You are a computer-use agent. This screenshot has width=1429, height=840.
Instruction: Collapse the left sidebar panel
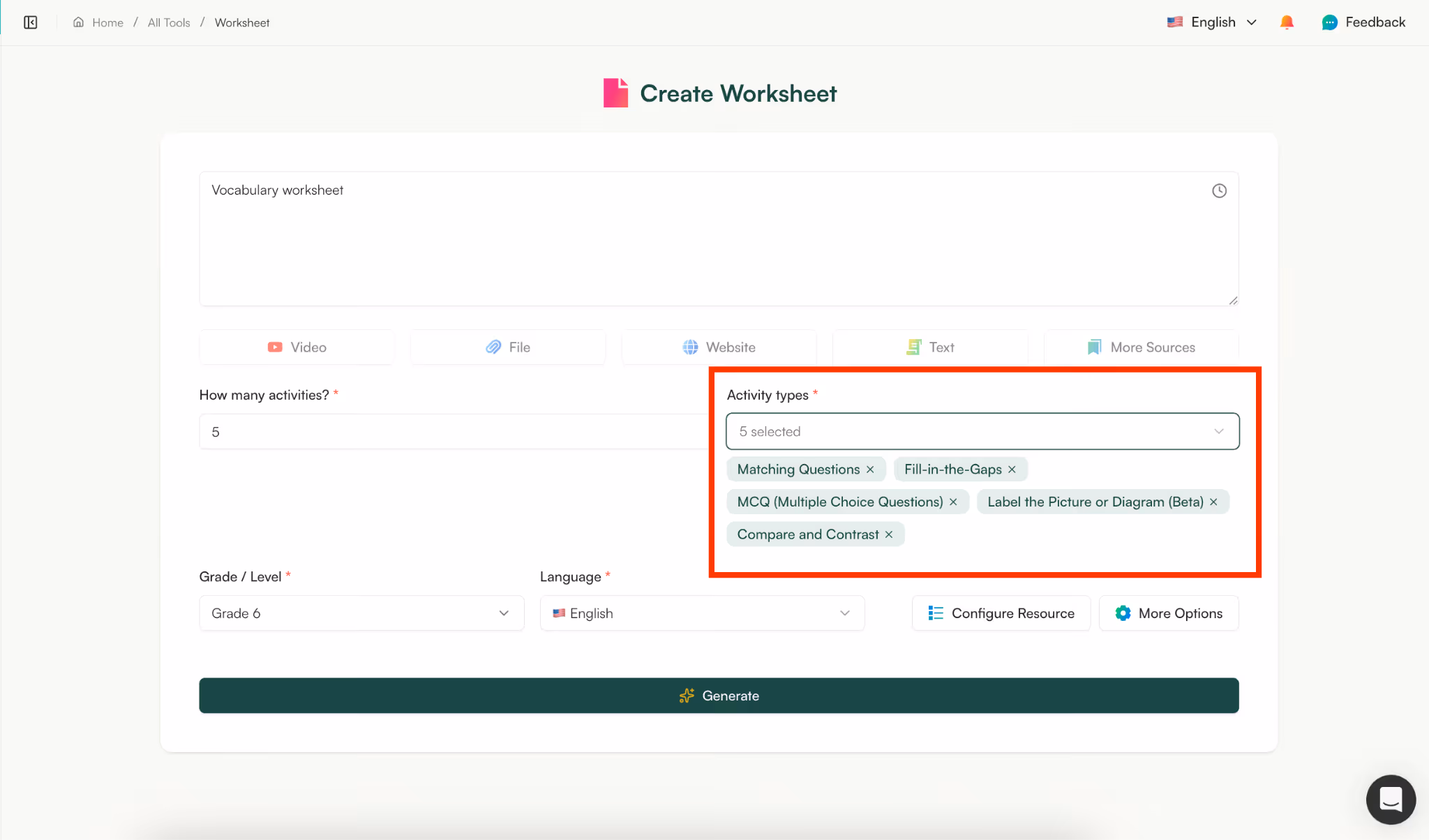[x=31, y=22]
